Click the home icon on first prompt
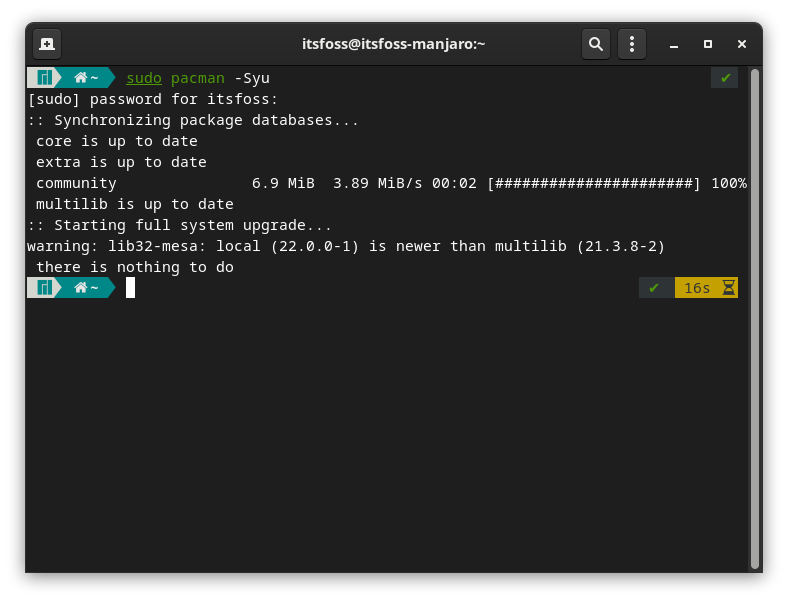 point(80,78)
